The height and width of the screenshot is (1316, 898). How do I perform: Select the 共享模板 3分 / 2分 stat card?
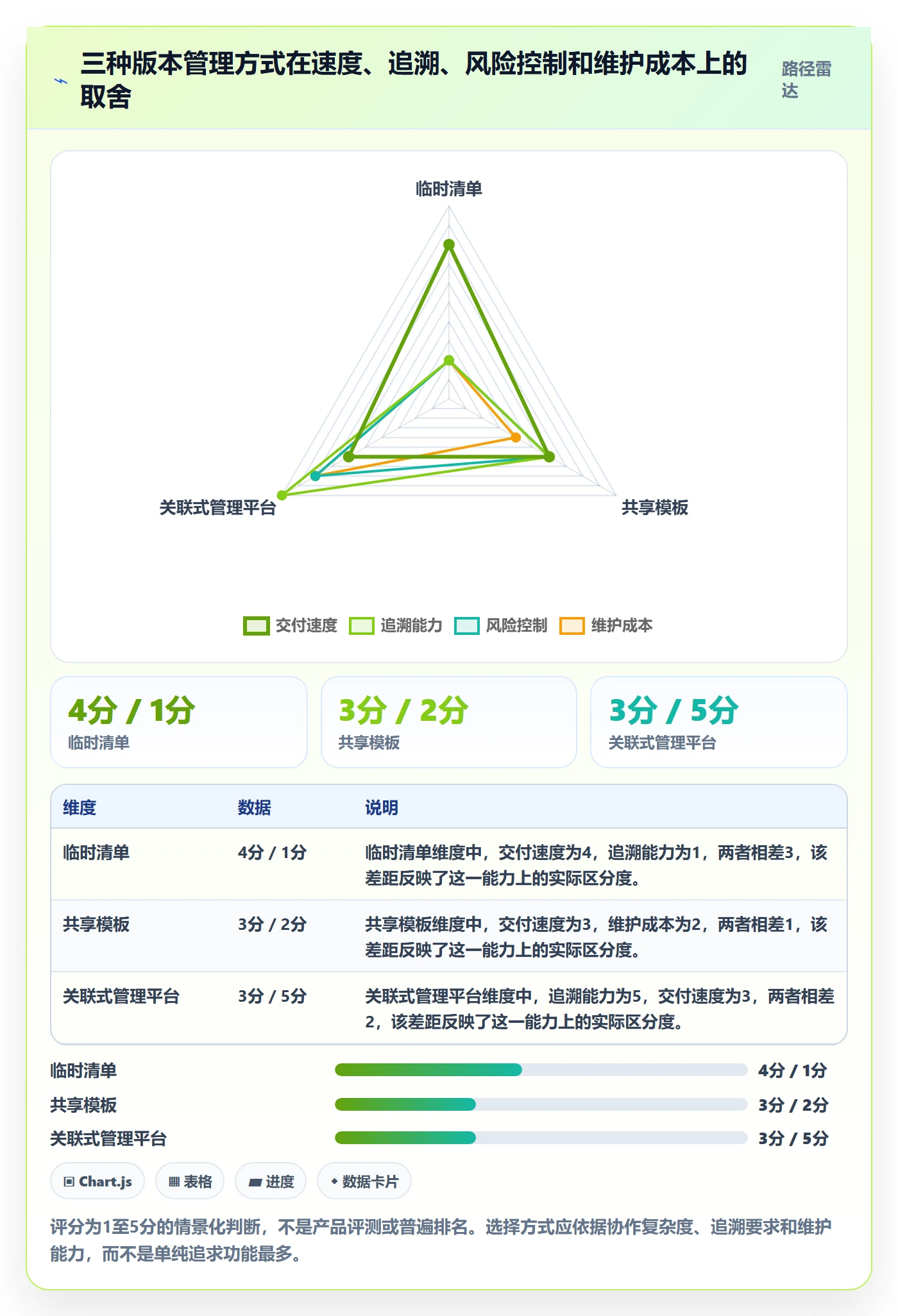point(449,722)
